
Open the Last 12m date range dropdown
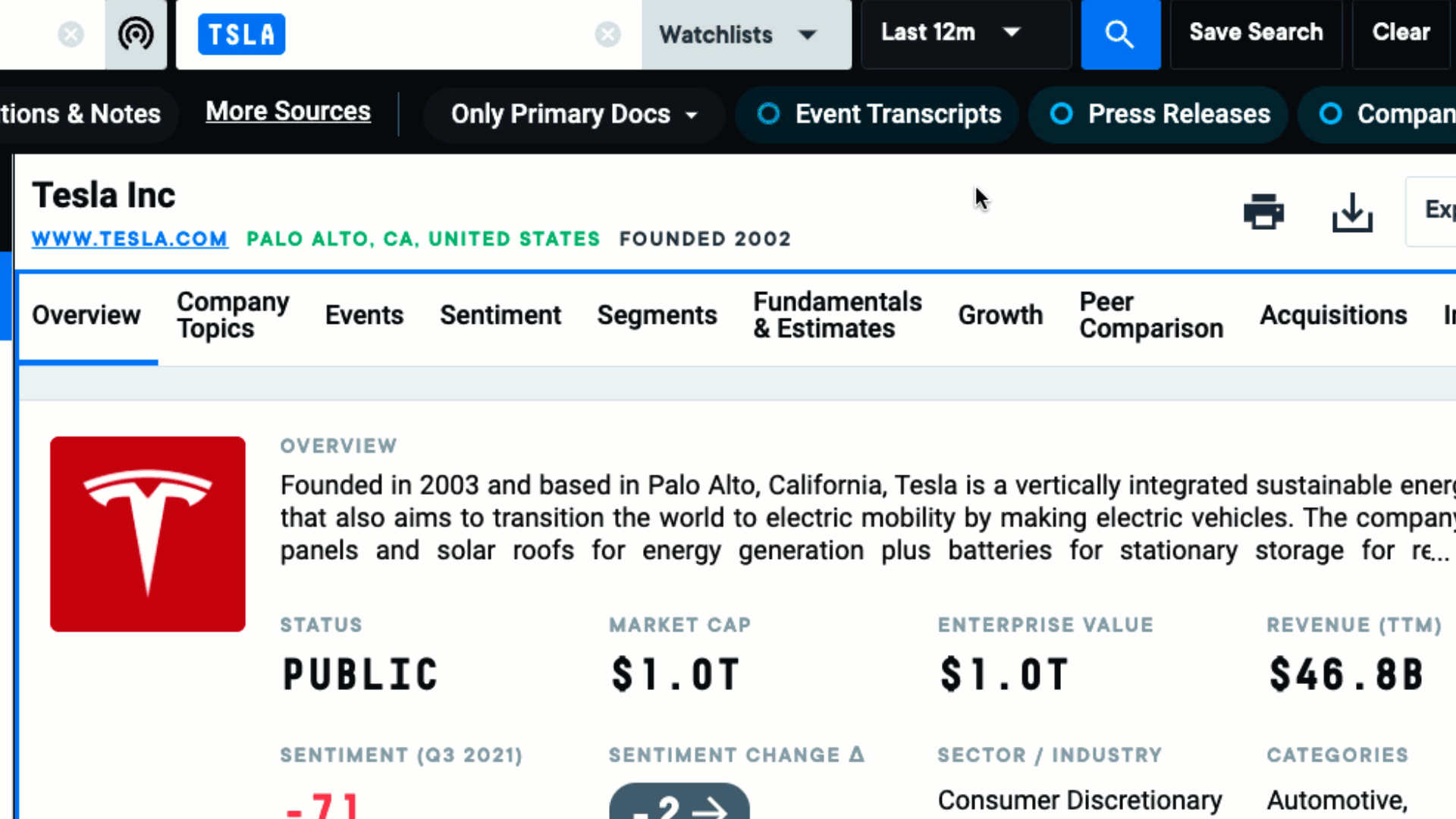[x=966, y=34]
